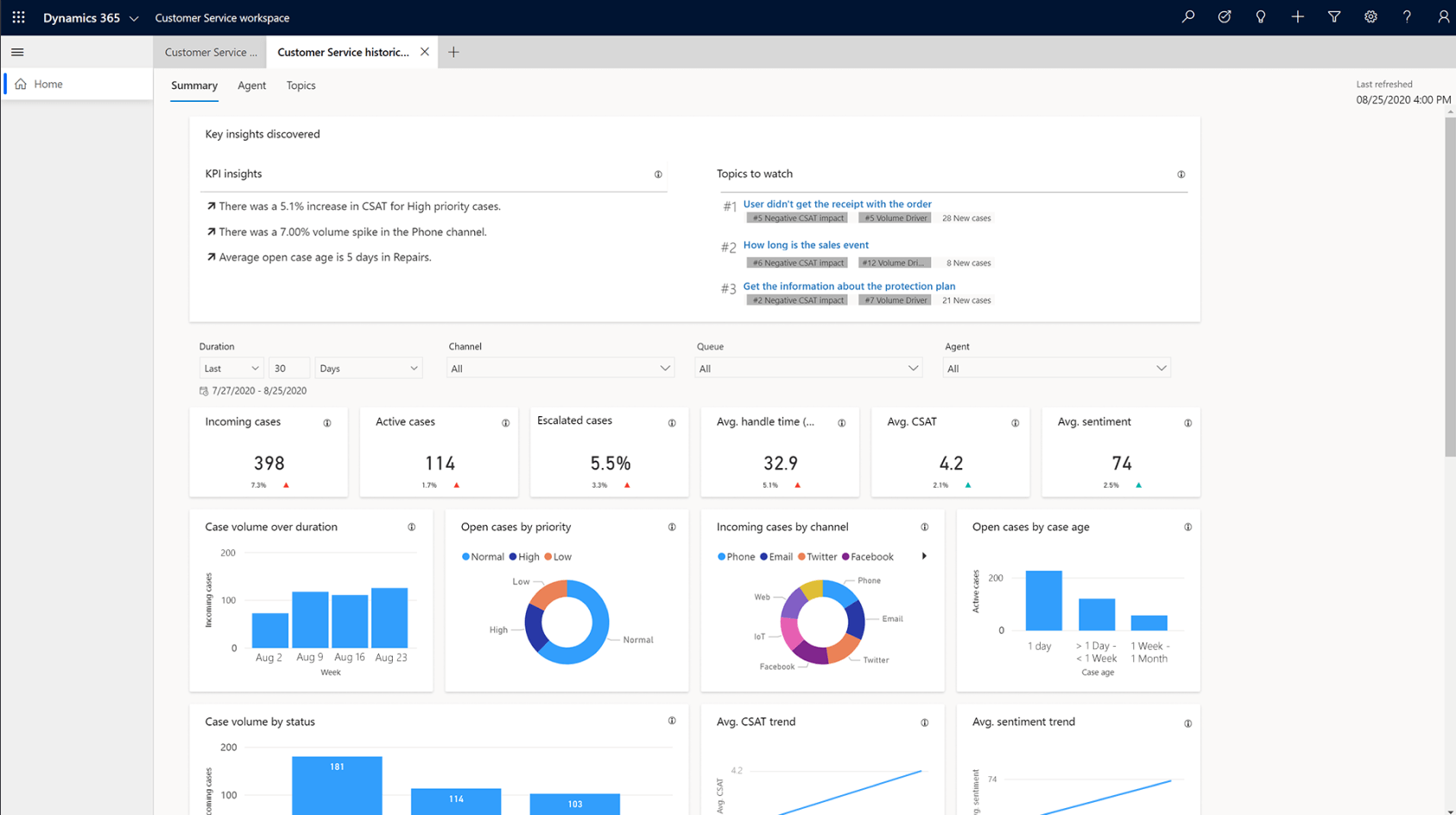The height and width of the screenshot is (815, 1456).
Task: Open the app launcher waffle icon
Action: [18, 17]
